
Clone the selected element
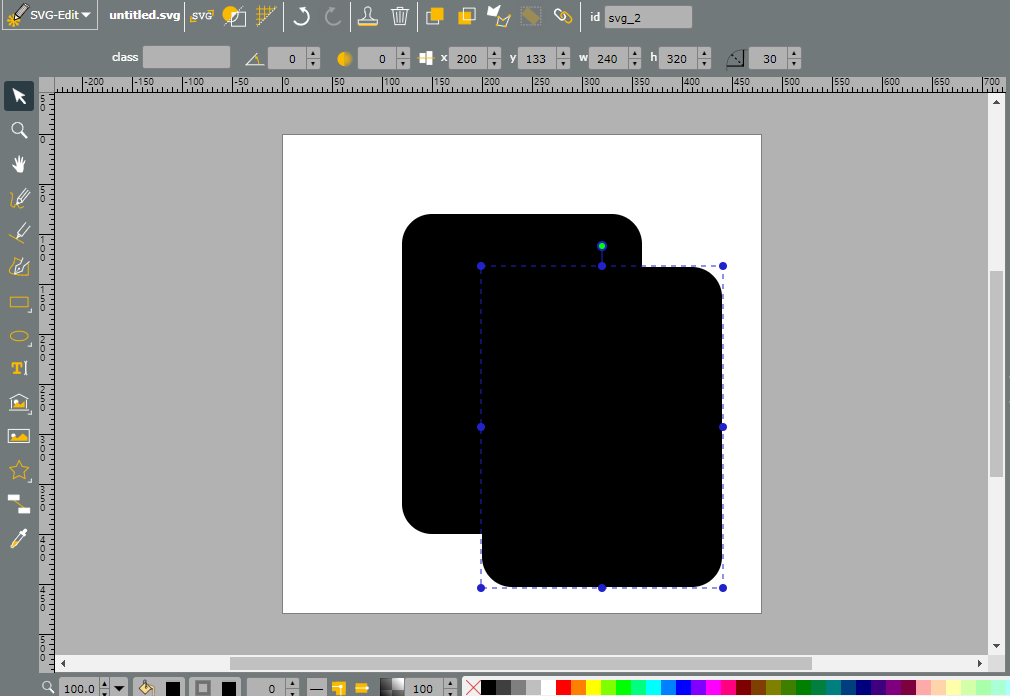[368, 15]
